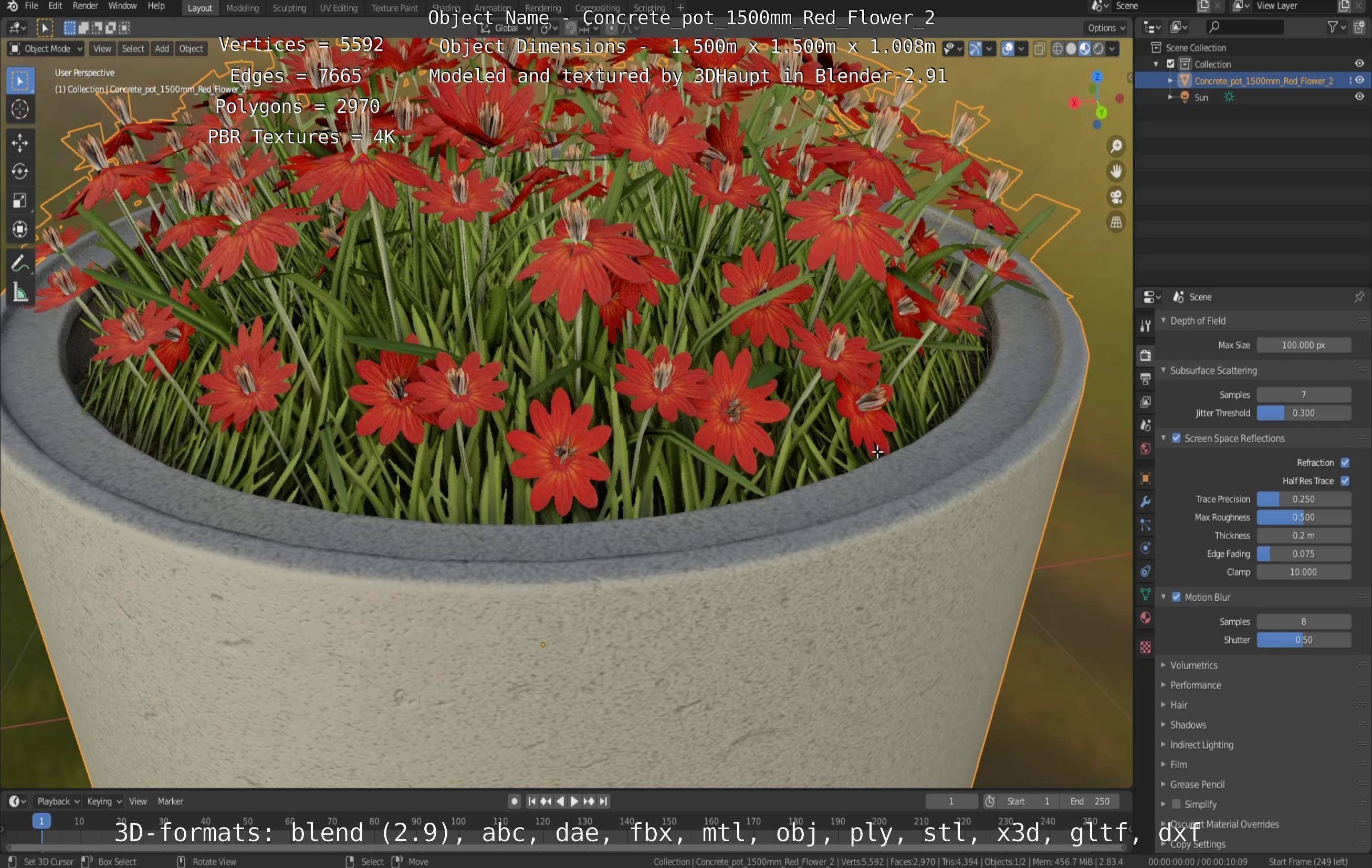Switch to the Texture Paint workspace tab
1372x868 pixels.
[x=394, y=8]
